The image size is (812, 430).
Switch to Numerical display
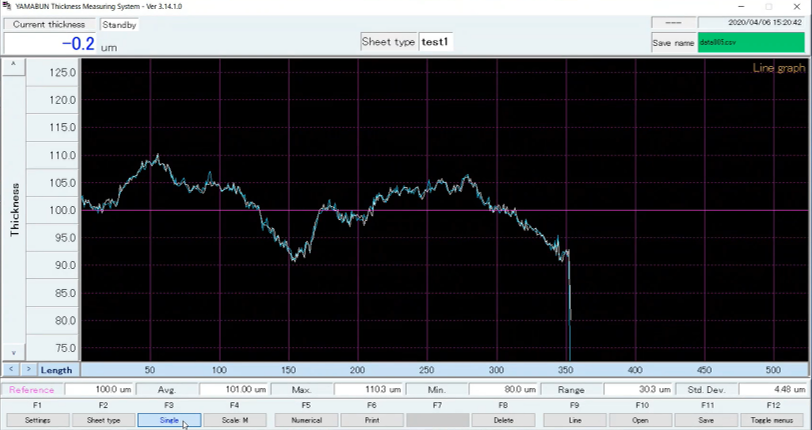[306, 421]
